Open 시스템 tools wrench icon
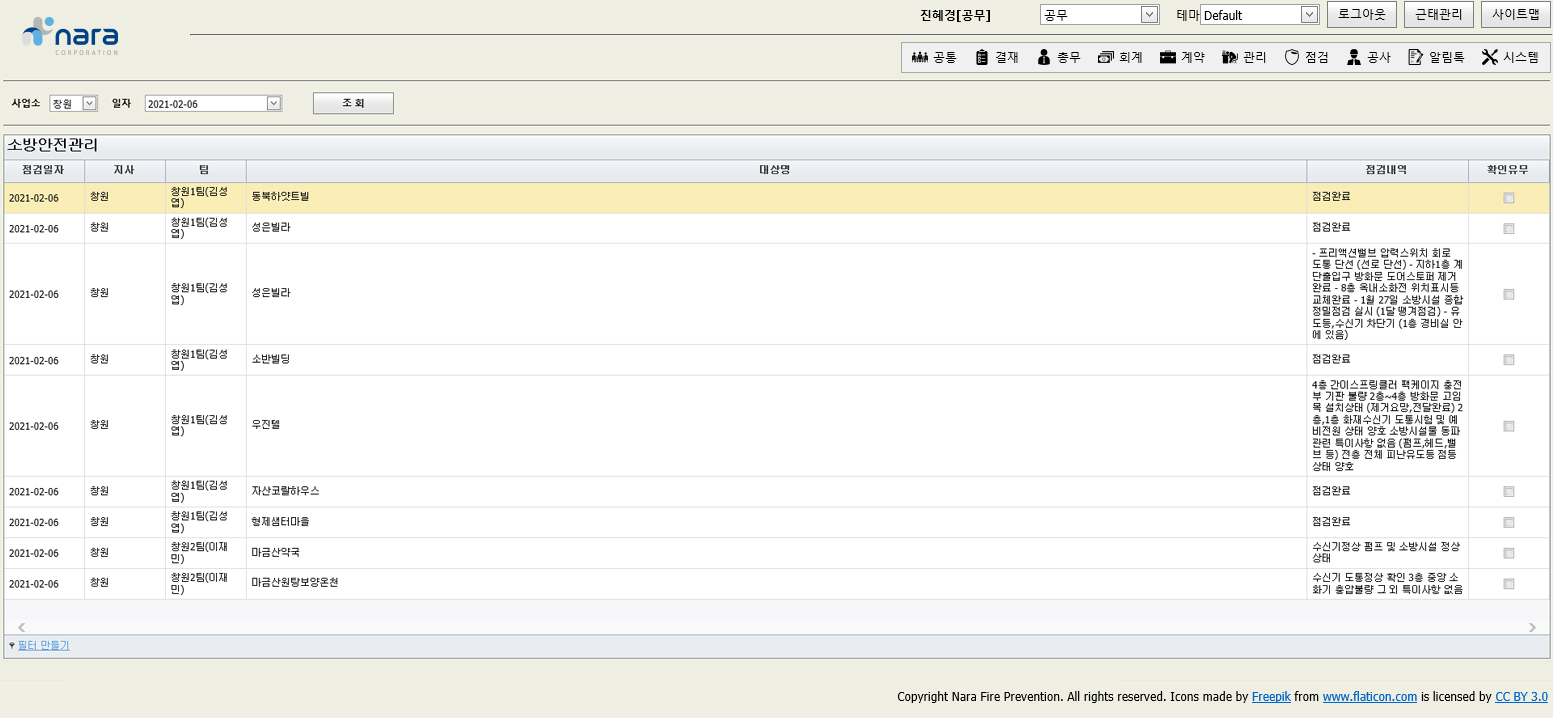Screen dimensions: 1553x718 pos(1489,58)
